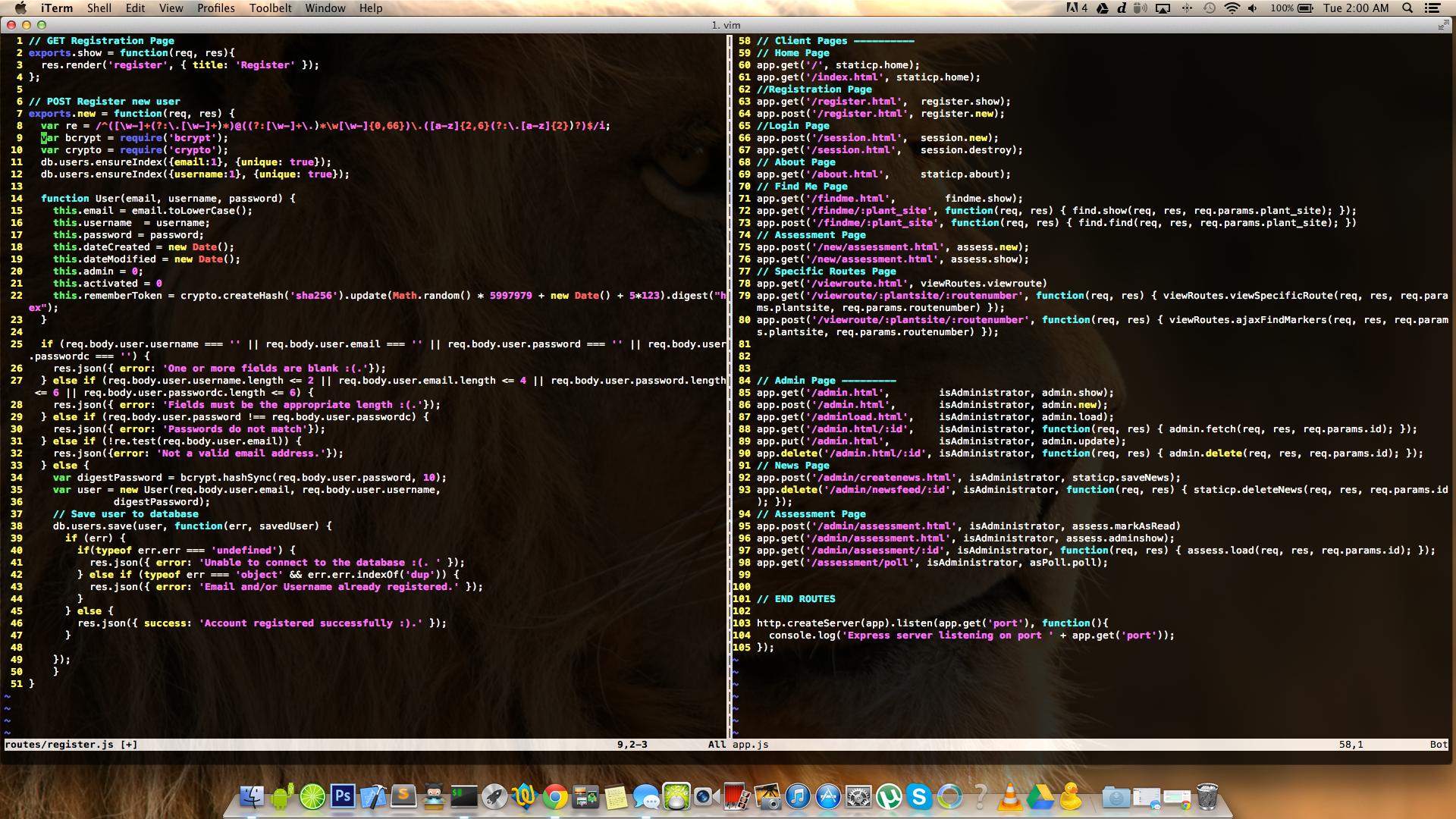This screenshot has height=819, width=1456.
Task: Click the '// Client Pages' comment in app.js
Action: point(836,41)
